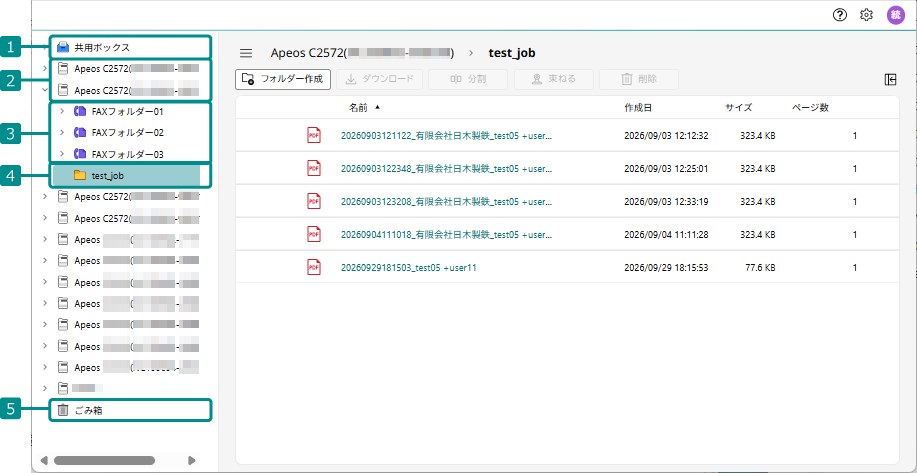Click the ダウンロード button
The image size is (917, 473).
click(380, 79)
